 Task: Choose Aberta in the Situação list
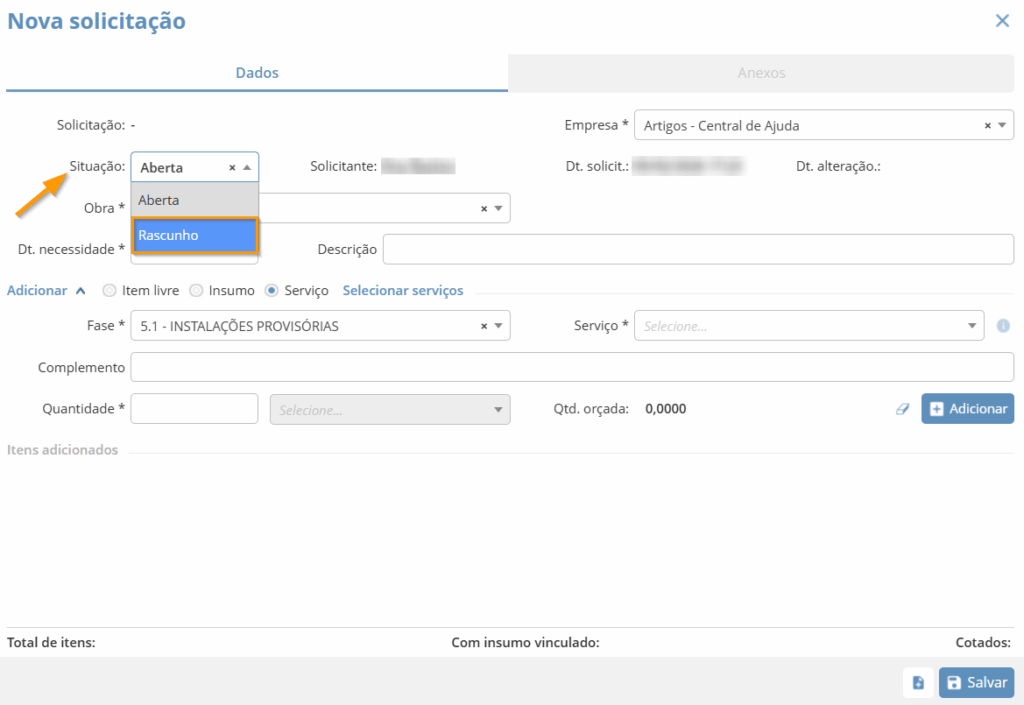tap(195, 200)
